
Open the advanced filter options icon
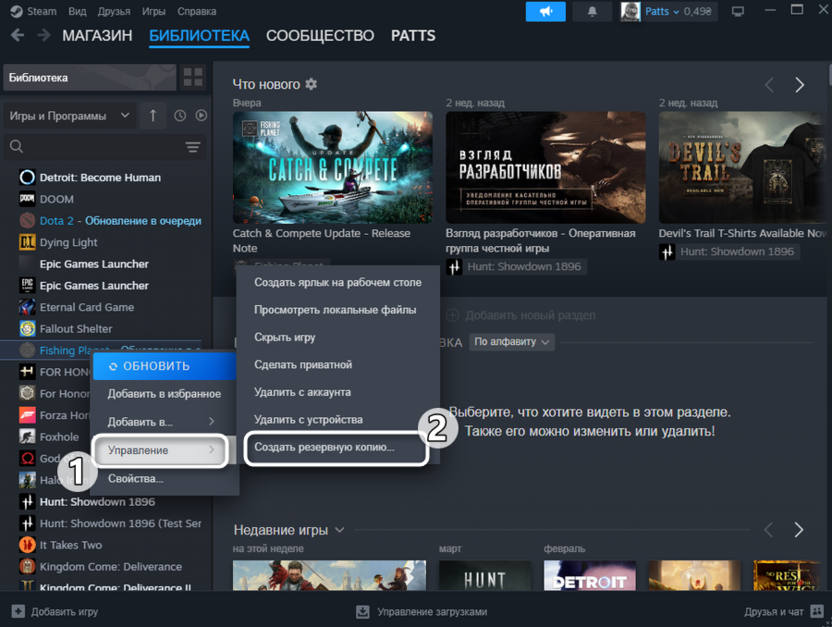click(x=193, y=147)
